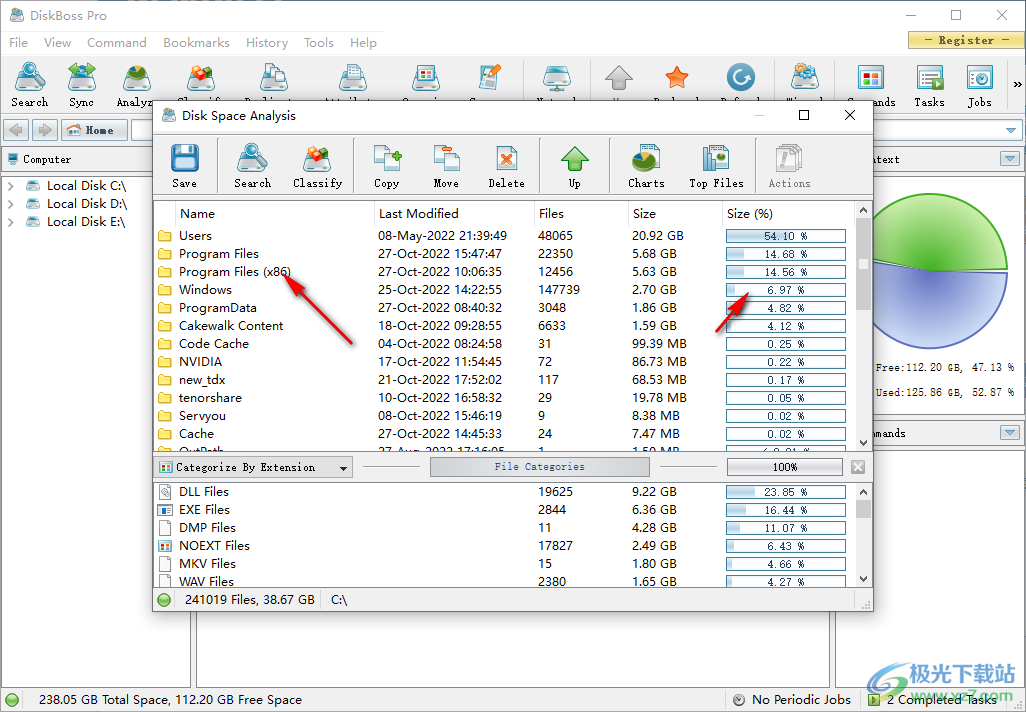This screenshot has height=712, width=1026.
Task: Click the Refresh circular arrow icon
Action: point(741,78)
